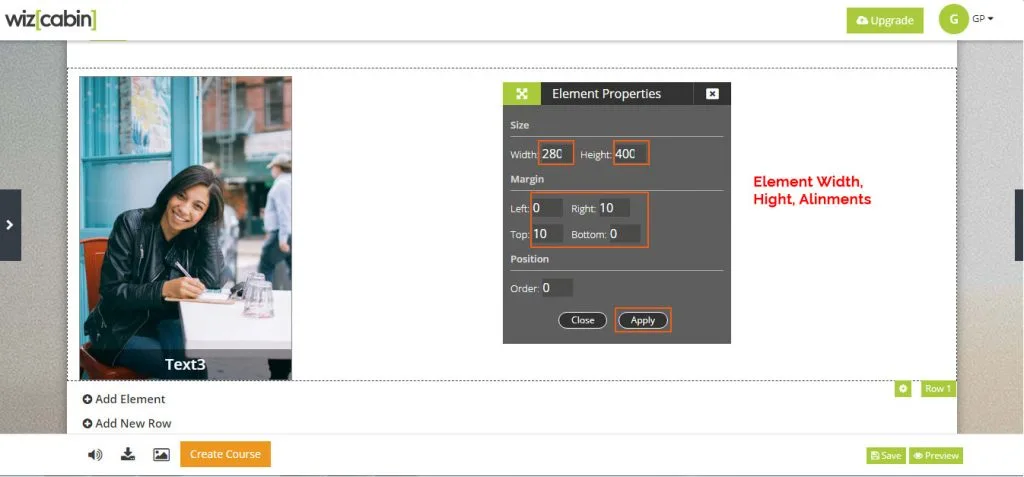Open the Row 1 settings gear icon
Viewport: 1024px width, 477px height.
point(903,389)
